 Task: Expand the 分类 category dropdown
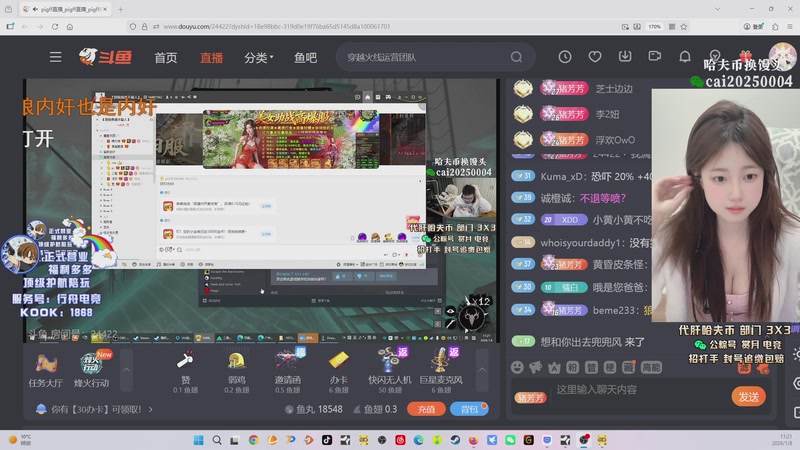point(259,58)
